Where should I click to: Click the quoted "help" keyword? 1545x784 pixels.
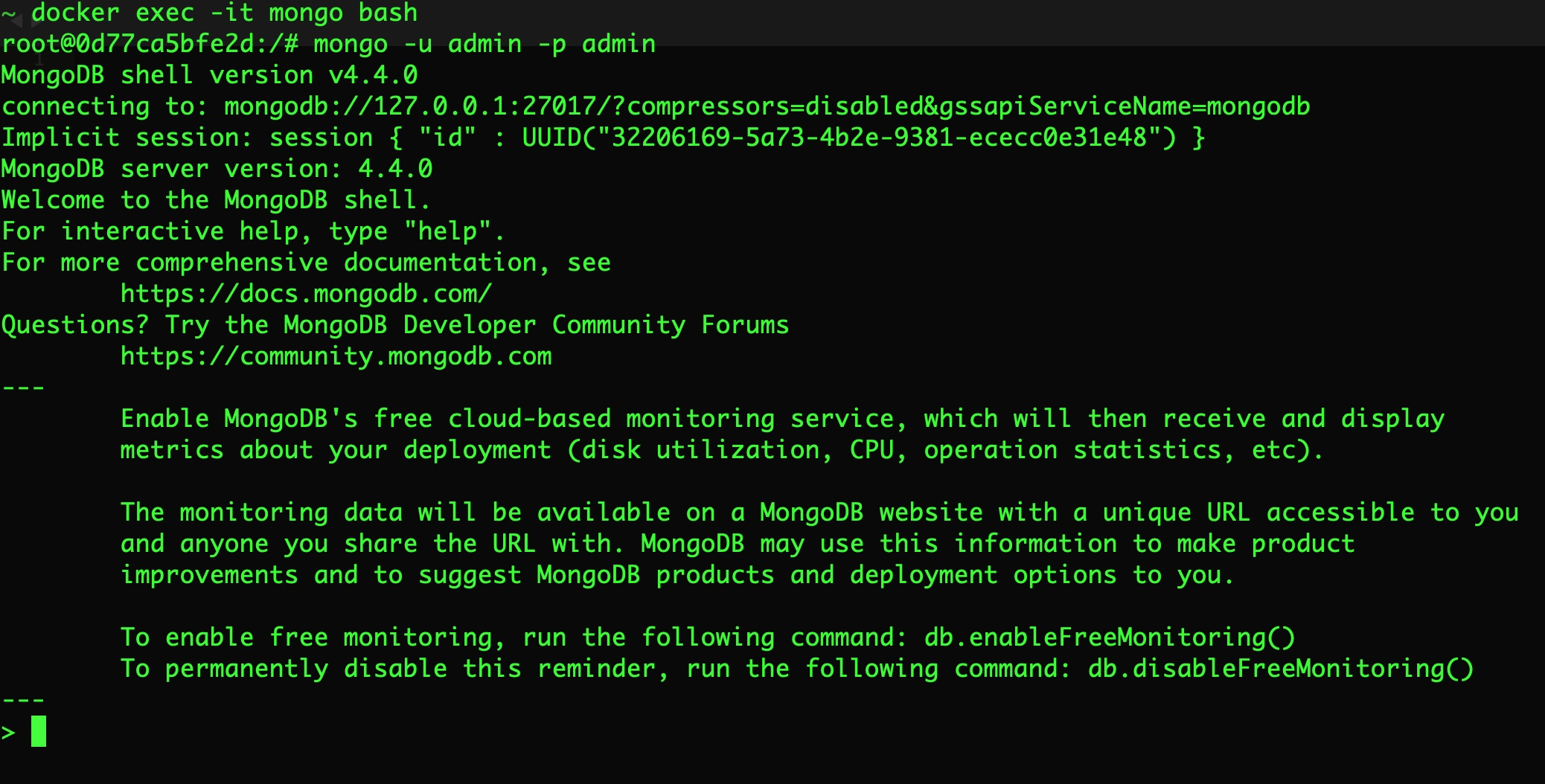click(447, 231)
